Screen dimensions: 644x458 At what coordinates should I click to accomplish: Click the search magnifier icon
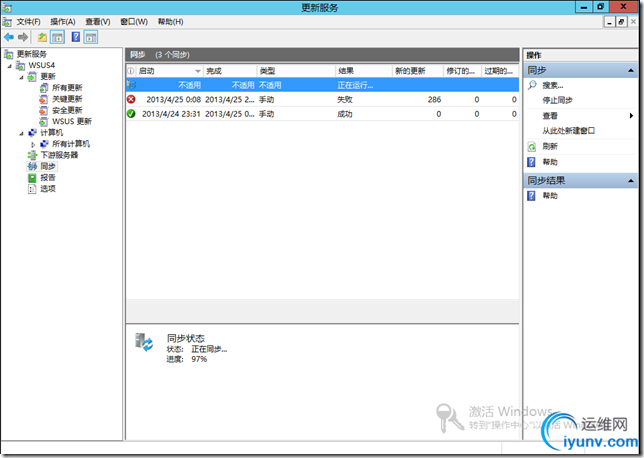[x=532, y=85]
